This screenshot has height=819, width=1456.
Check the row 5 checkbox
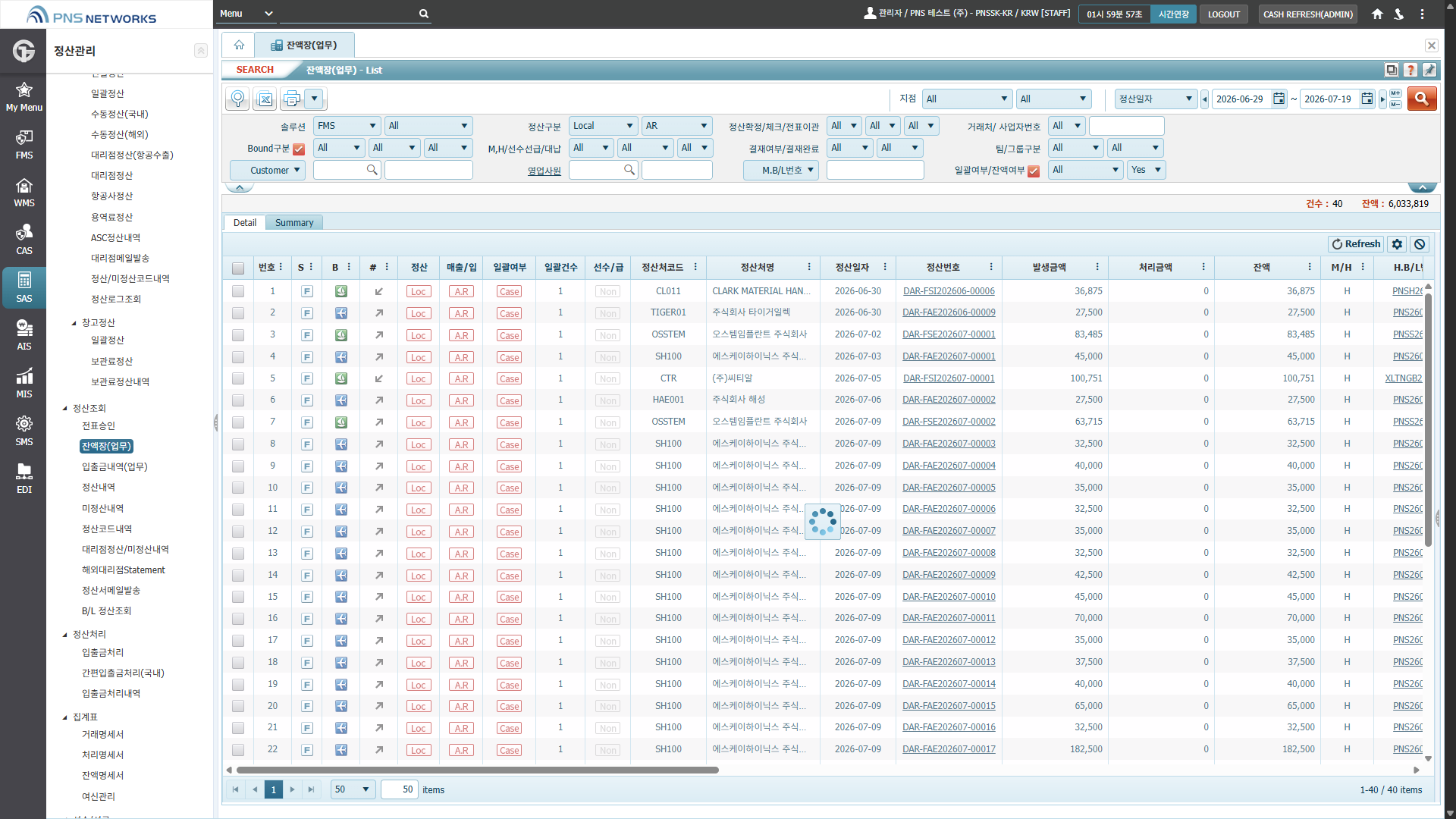238,378
